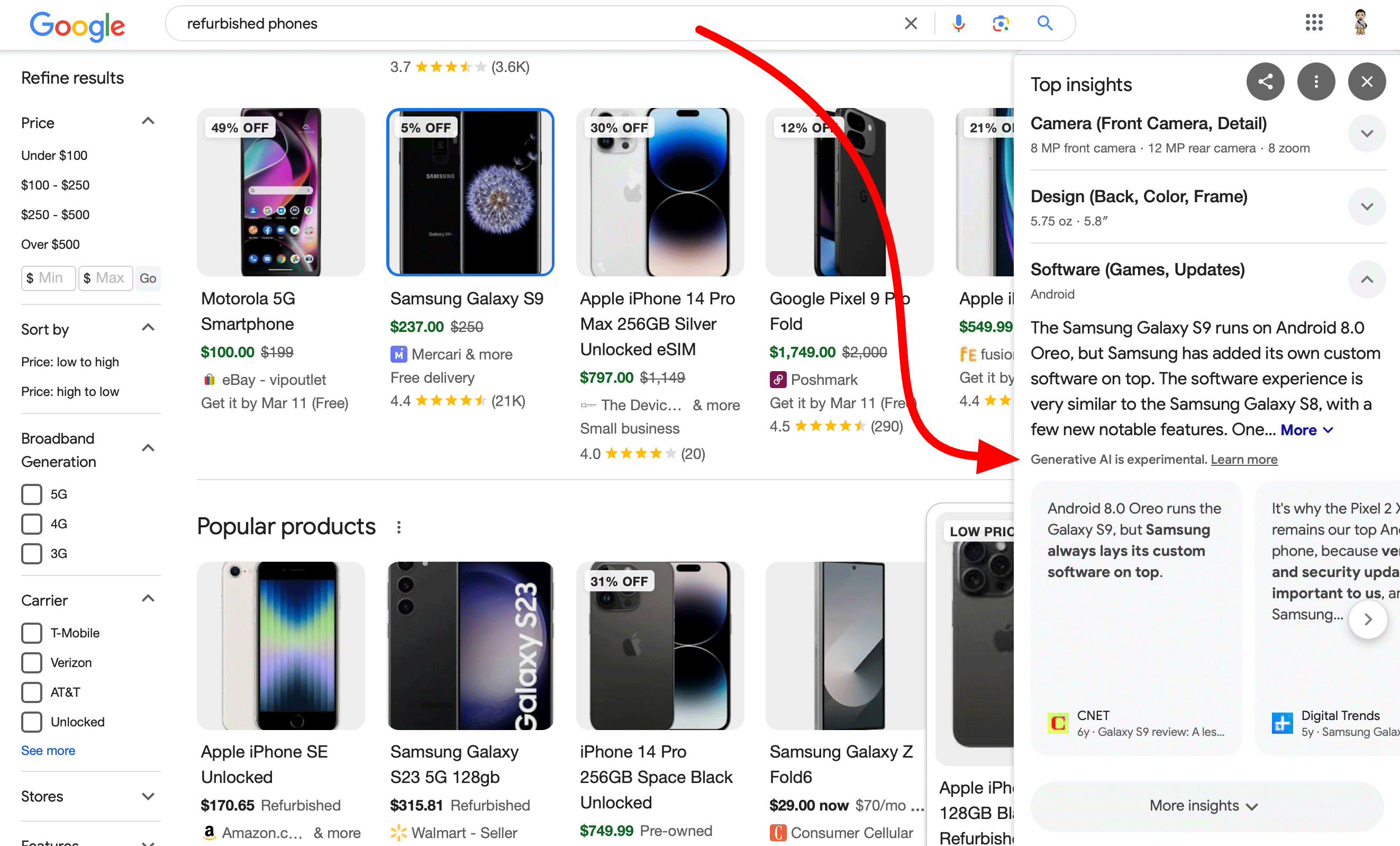Open the Top insights three-dot menu
Screen dimensions: 1400x846
[x=1316, y=82]
